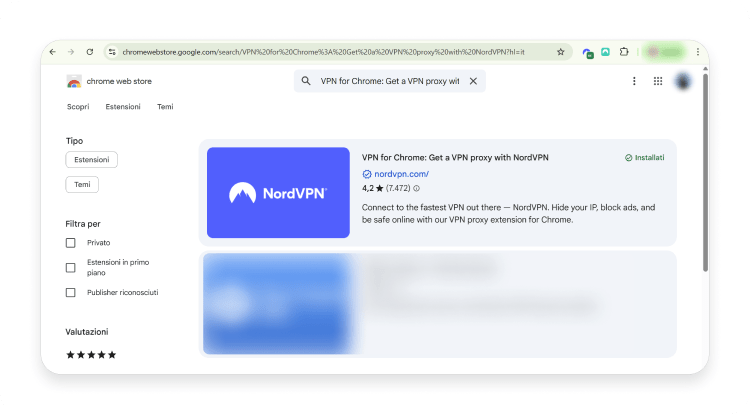
Task: Filter type by Estensioni chip
Action: tap(91, 160)
